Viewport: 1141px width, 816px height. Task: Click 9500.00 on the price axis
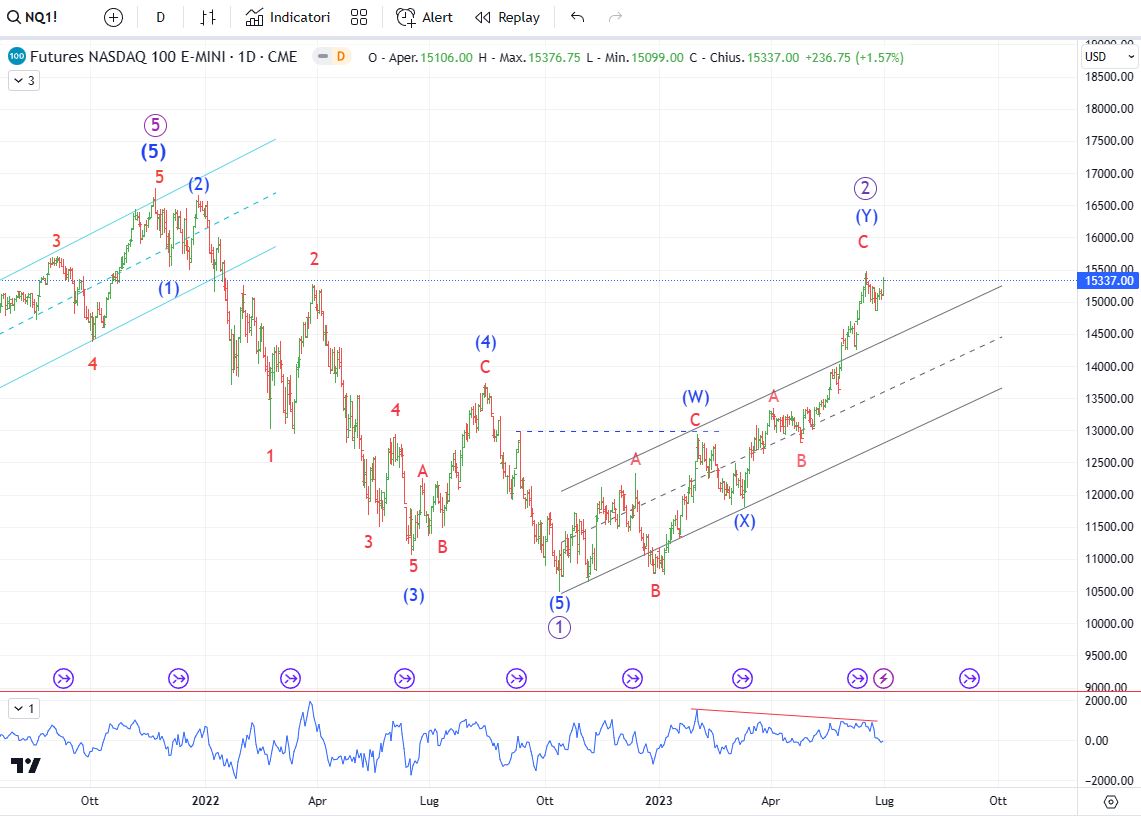coord(1109,655)
